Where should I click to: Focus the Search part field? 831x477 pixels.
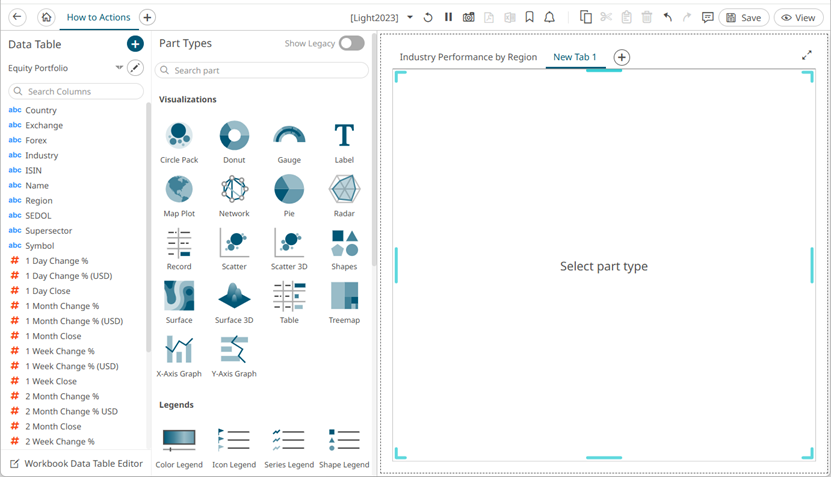click(262, 70)
